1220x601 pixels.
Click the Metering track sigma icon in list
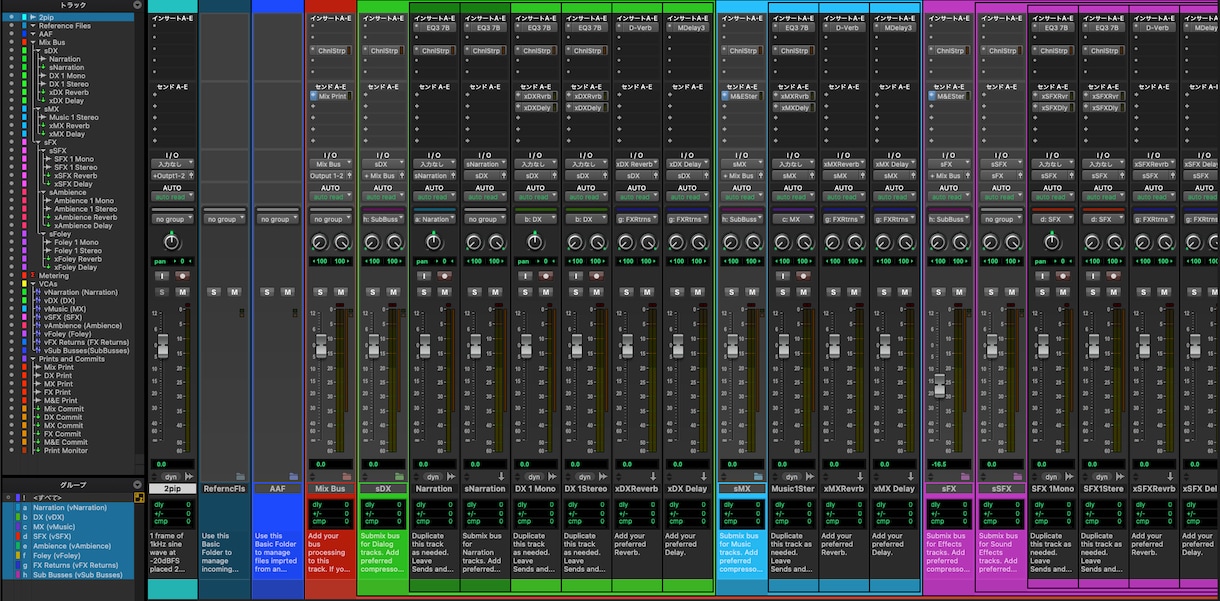[32, 275]
